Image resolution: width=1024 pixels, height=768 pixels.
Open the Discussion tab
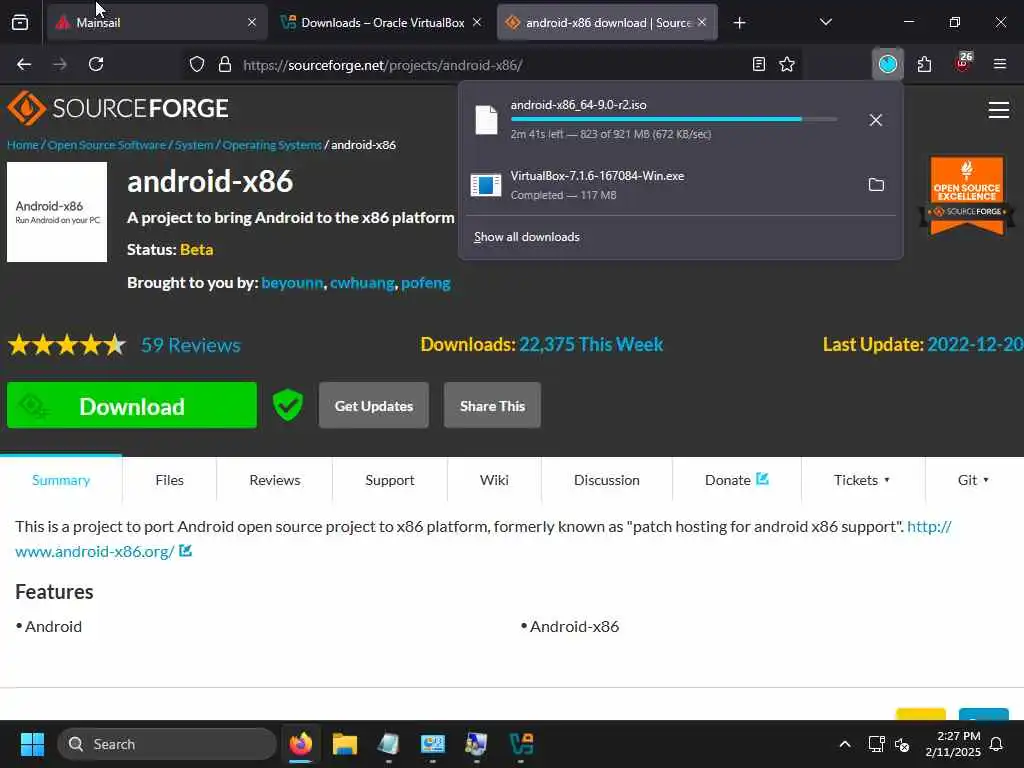point(607,480)
